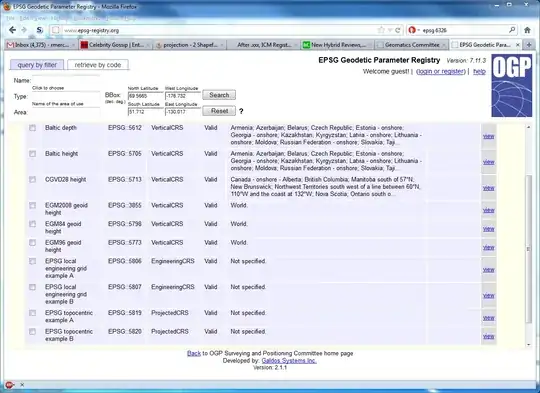This screenshot has width=540, height=393.
Task: Click the Name input field
Action: [x=66, y=80]
